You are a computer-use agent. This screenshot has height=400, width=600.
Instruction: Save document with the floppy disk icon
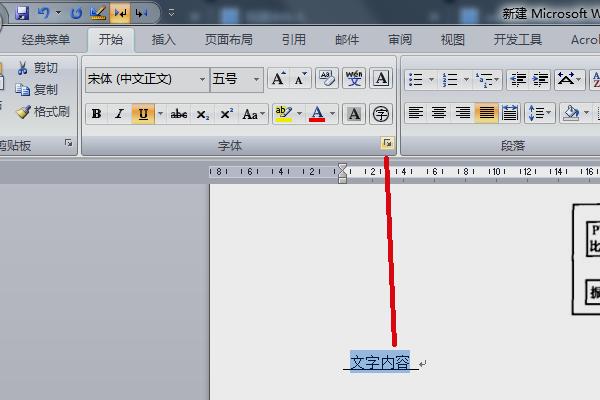pyautogui.click(x=22, y=13)
